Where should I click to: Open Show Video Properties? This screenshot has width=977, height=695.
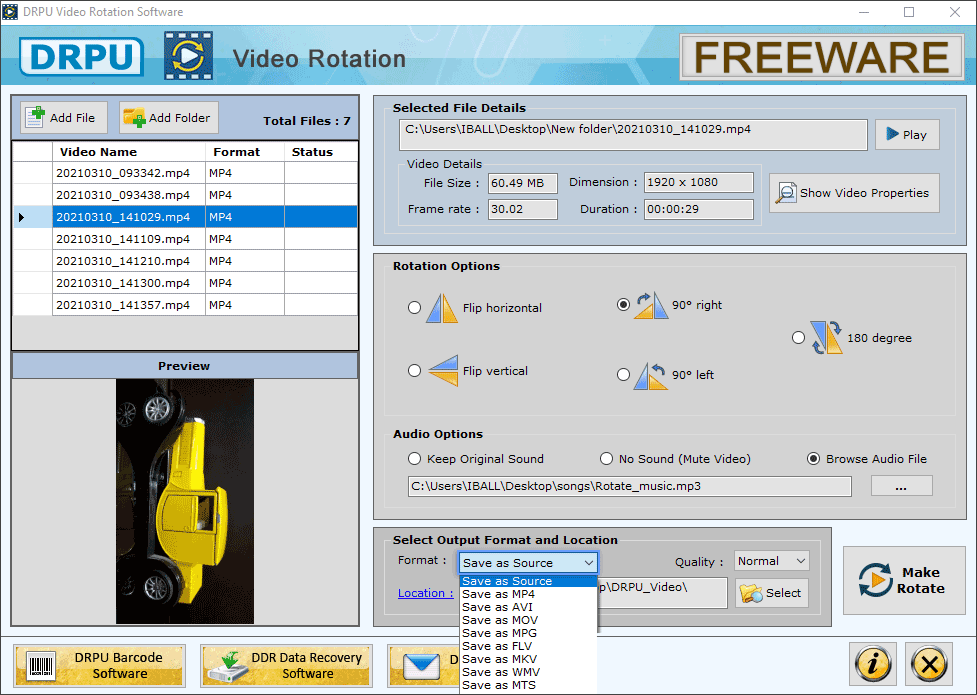coord(854,193)
